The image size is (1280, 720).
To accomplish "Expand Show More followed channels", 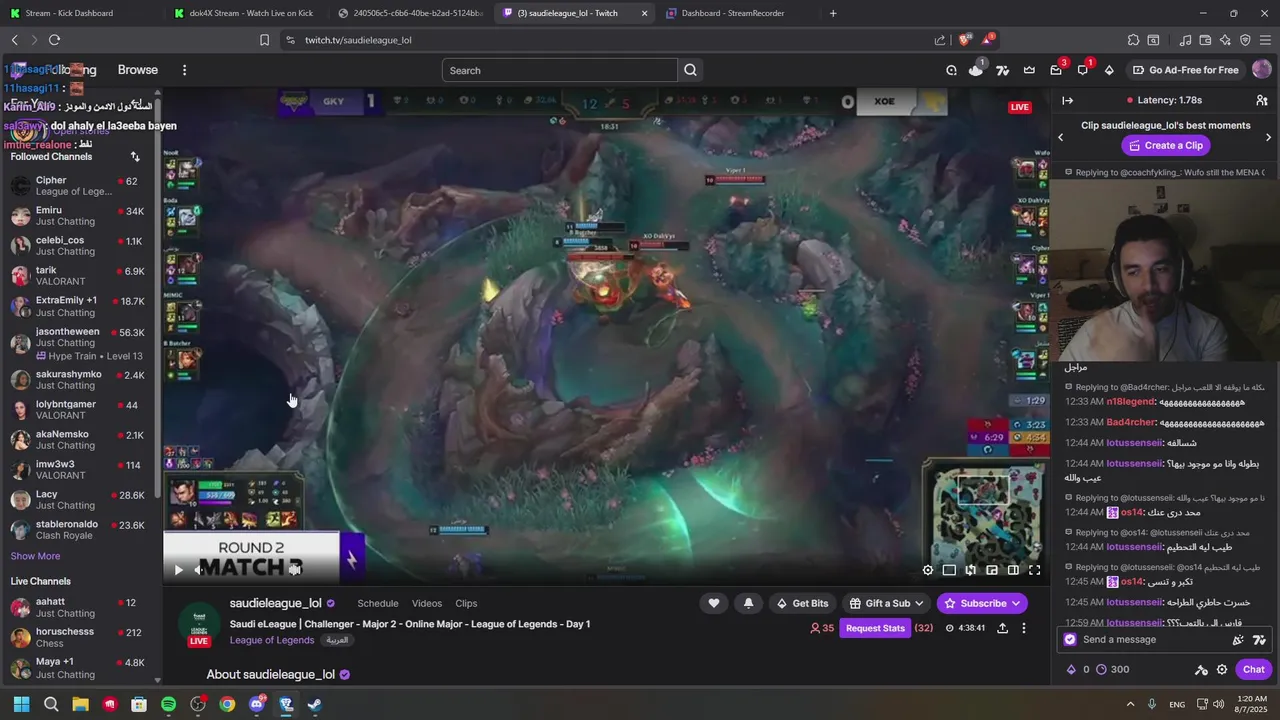I will (x=35, y=556).
